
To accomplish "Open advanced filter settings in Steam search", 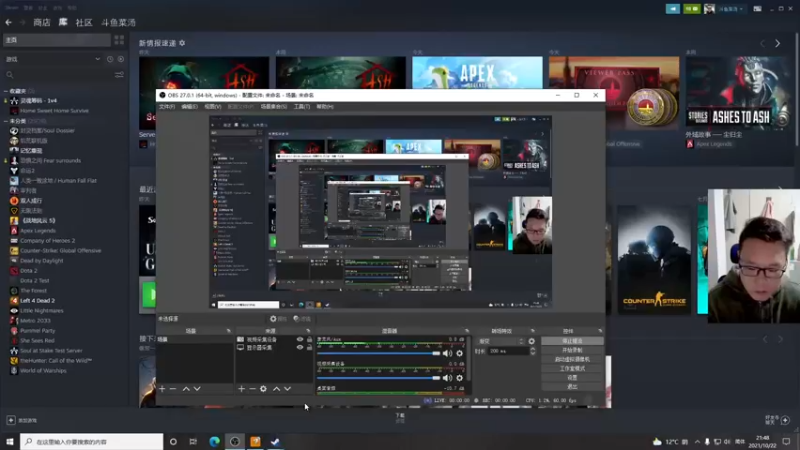I will [x=119, y=75].
